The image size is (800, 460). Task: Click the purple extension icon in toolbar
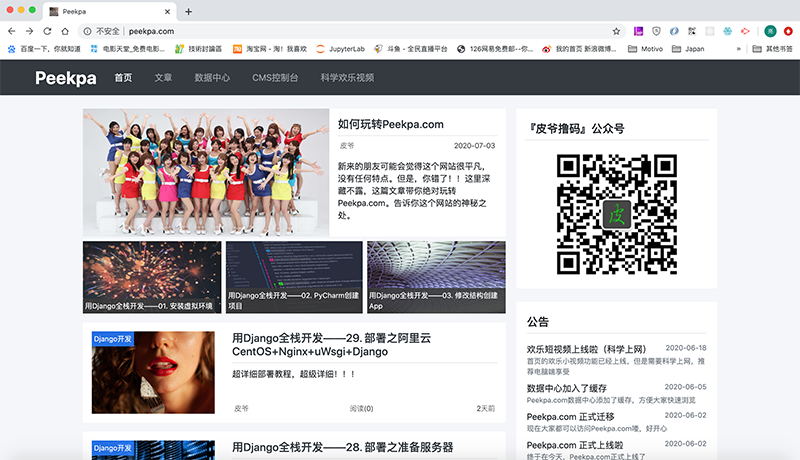click(x=638, y=31)
